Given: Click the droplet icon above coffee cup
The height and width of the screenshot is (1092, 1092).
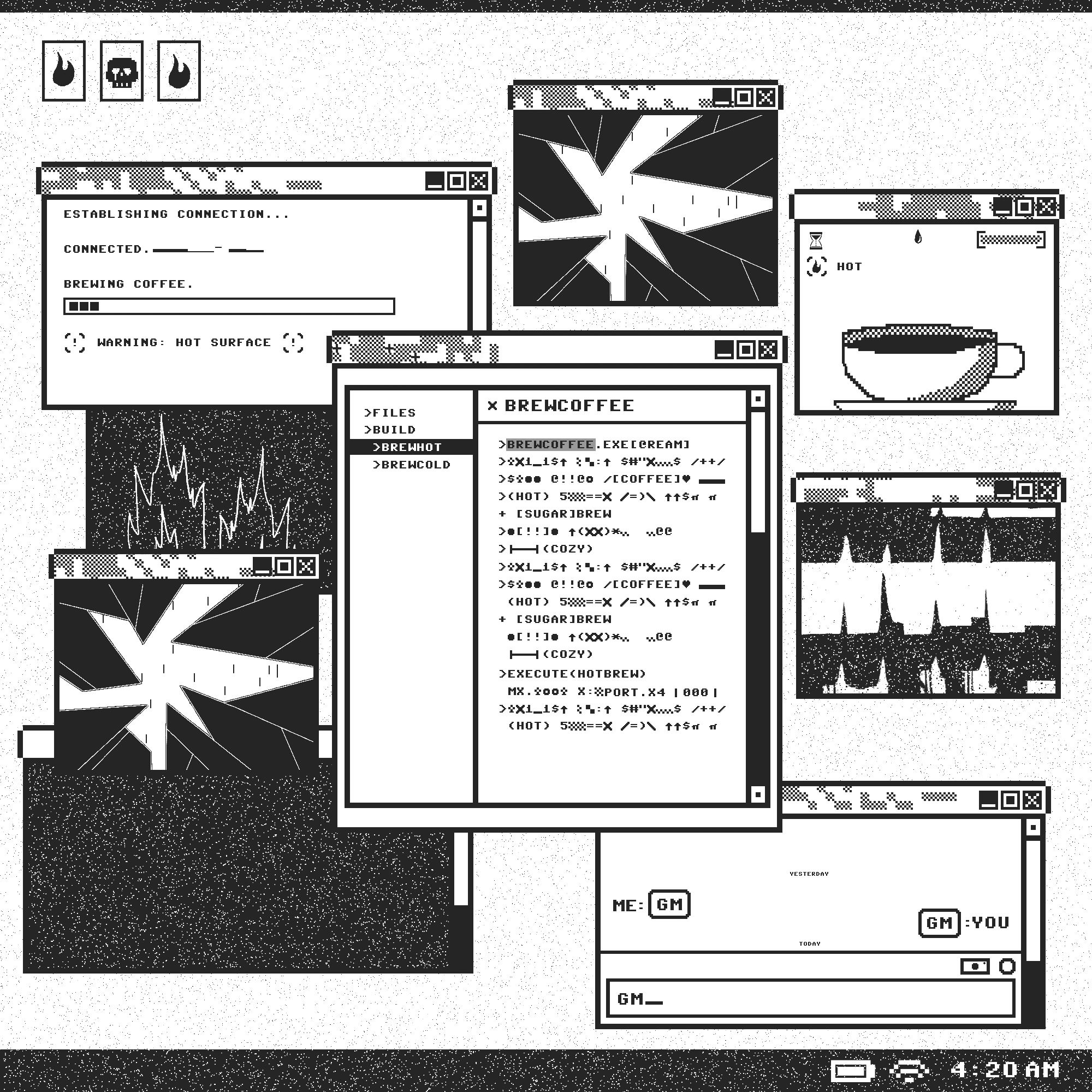Looking at the screenshot, I should [917, 236].
